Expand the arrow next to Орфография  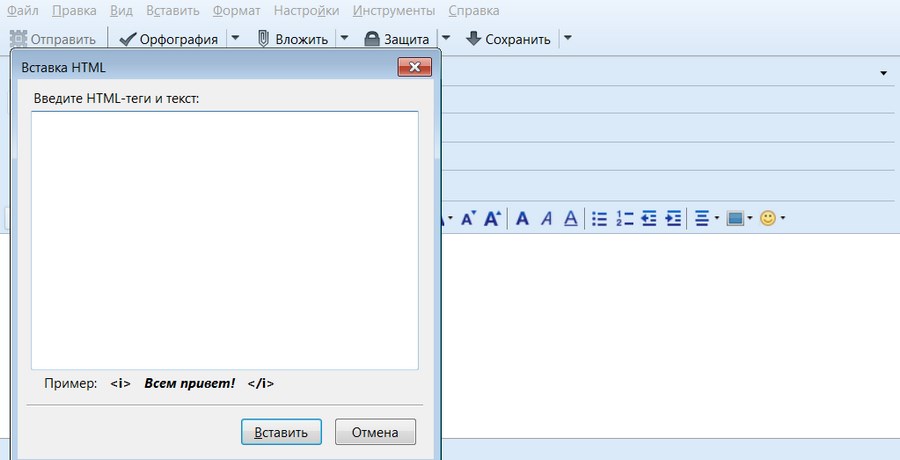tap(235, 39)
